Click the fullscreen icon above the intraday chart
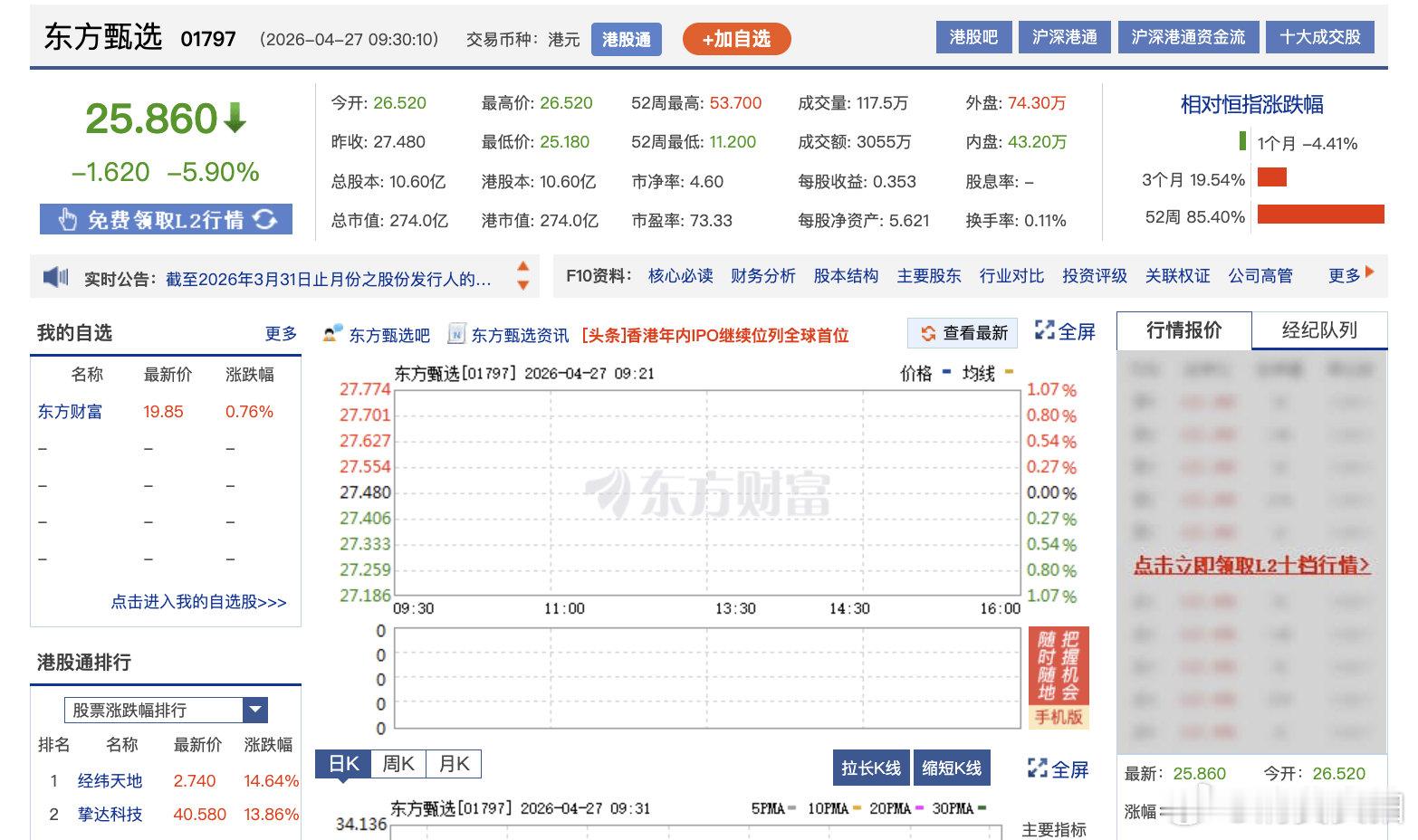 (1045, 332)
